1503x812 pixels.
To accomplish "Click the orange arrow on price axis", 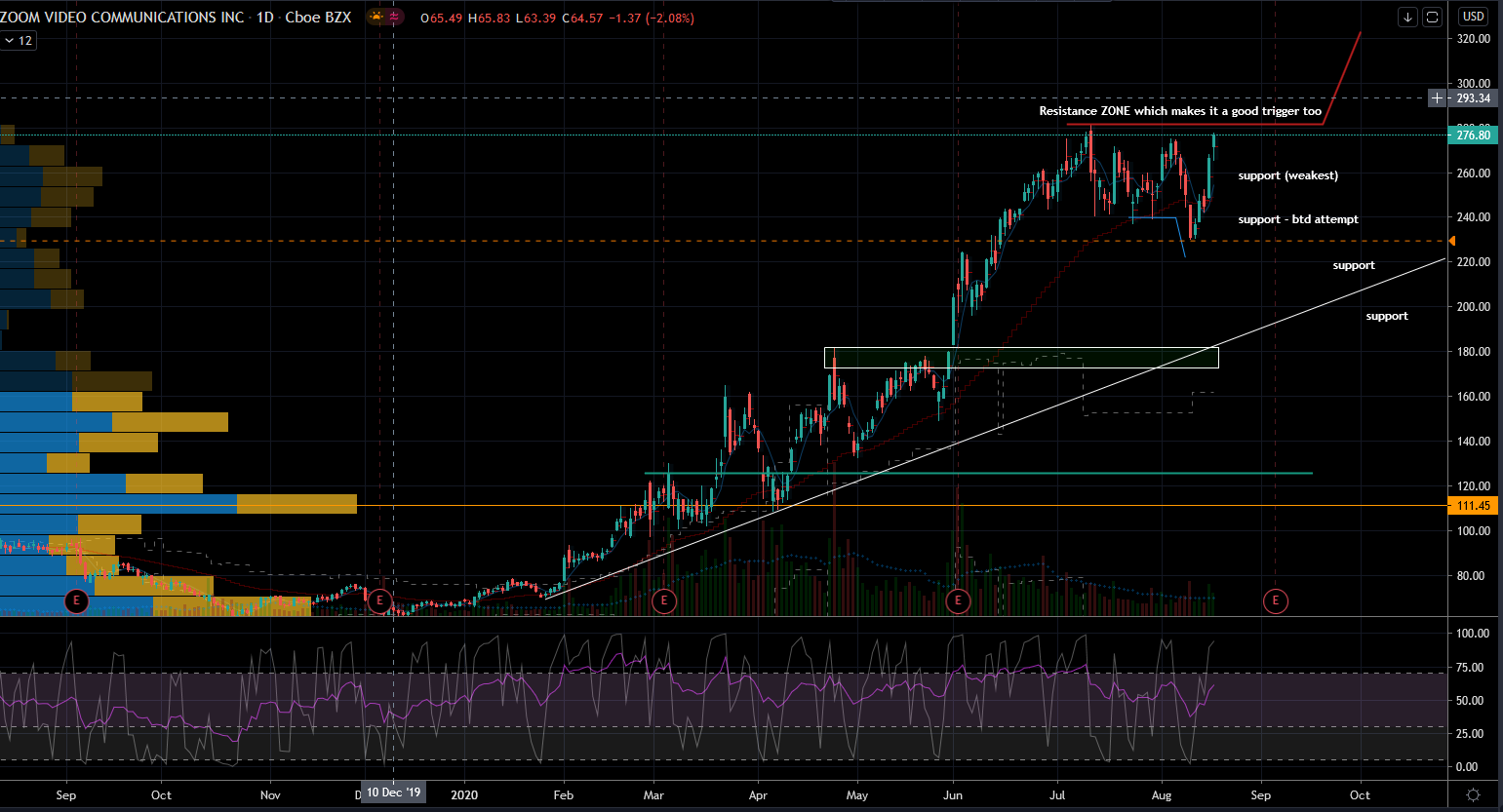I will click(x=1451, y=241).
